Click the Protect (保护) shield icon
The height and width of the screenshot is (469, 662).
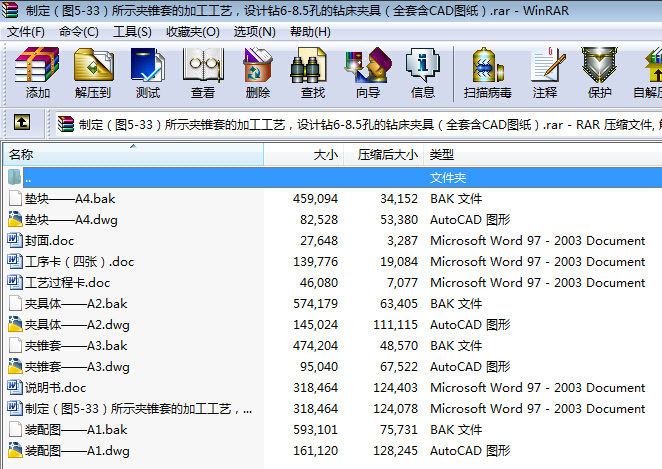point(599,65)
